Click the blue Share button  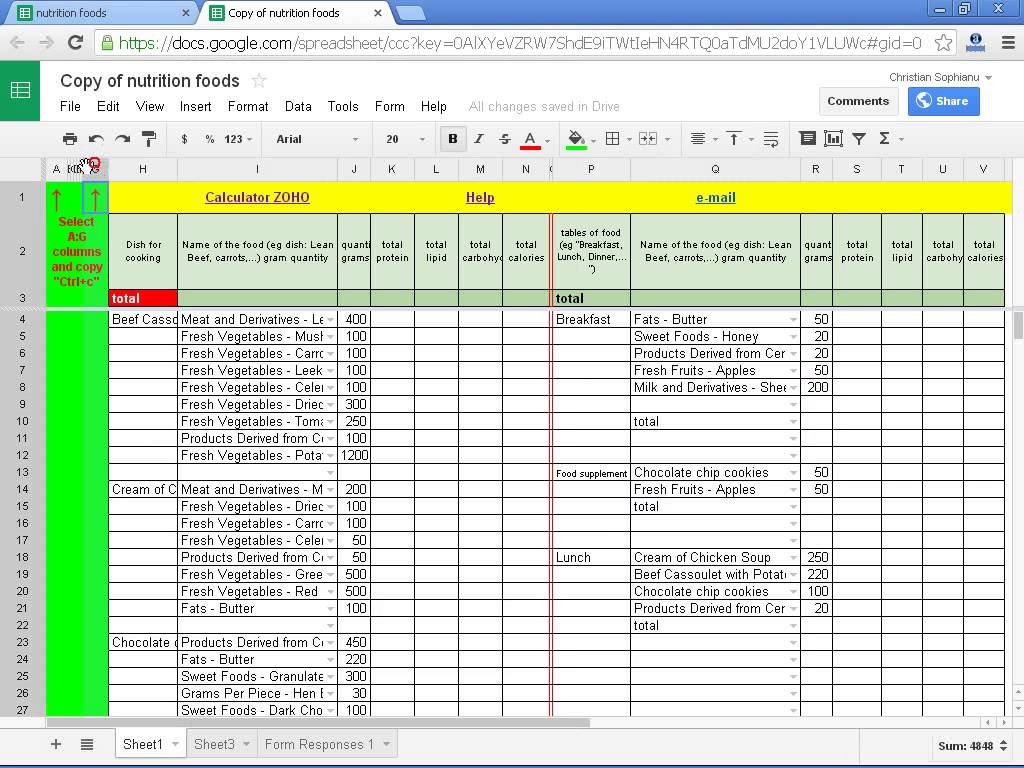pos(943,100)
